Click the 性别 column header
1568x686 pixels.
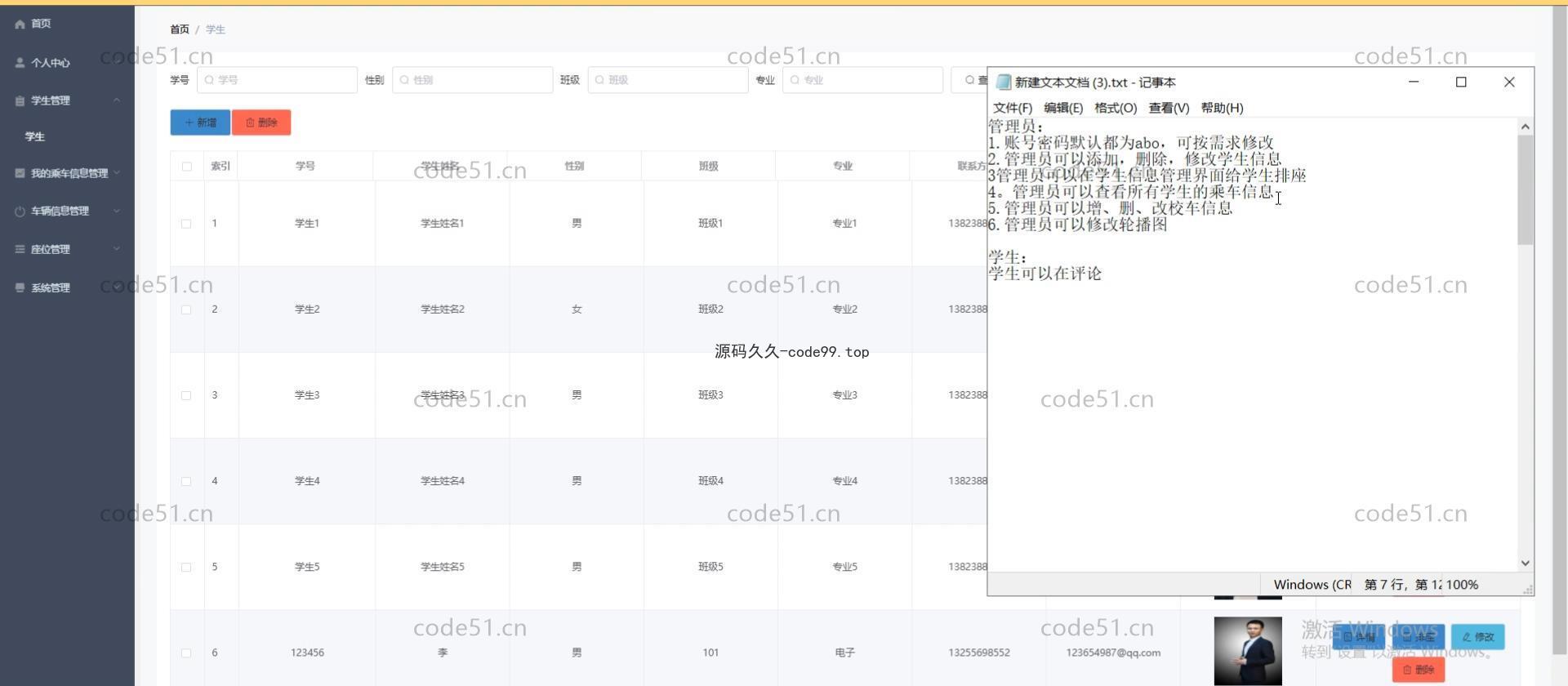pyautogui.click(x=574, y=166)
